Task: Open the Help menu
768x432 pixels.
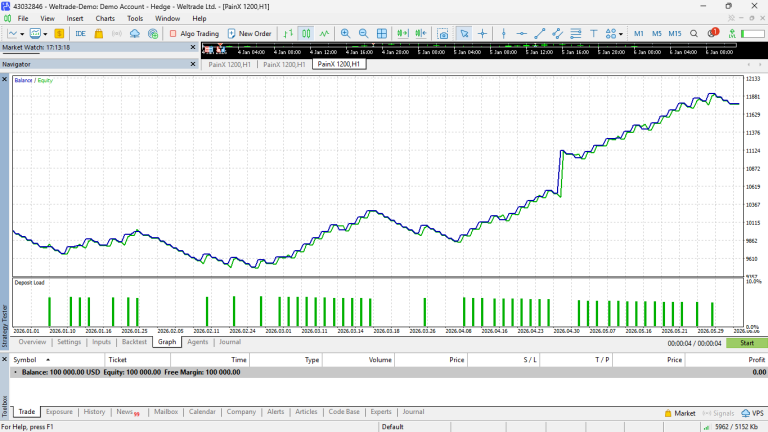Action: coord(199,19)
